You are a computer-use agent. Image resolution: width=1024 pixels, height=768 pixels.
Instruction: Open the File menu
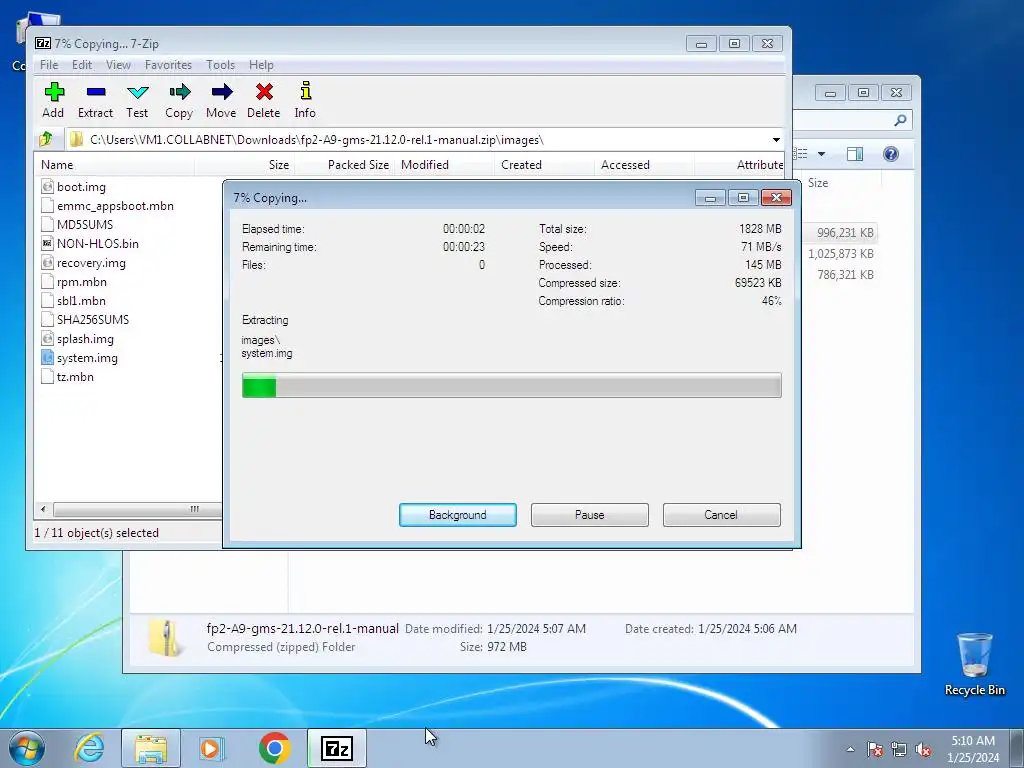49,65
